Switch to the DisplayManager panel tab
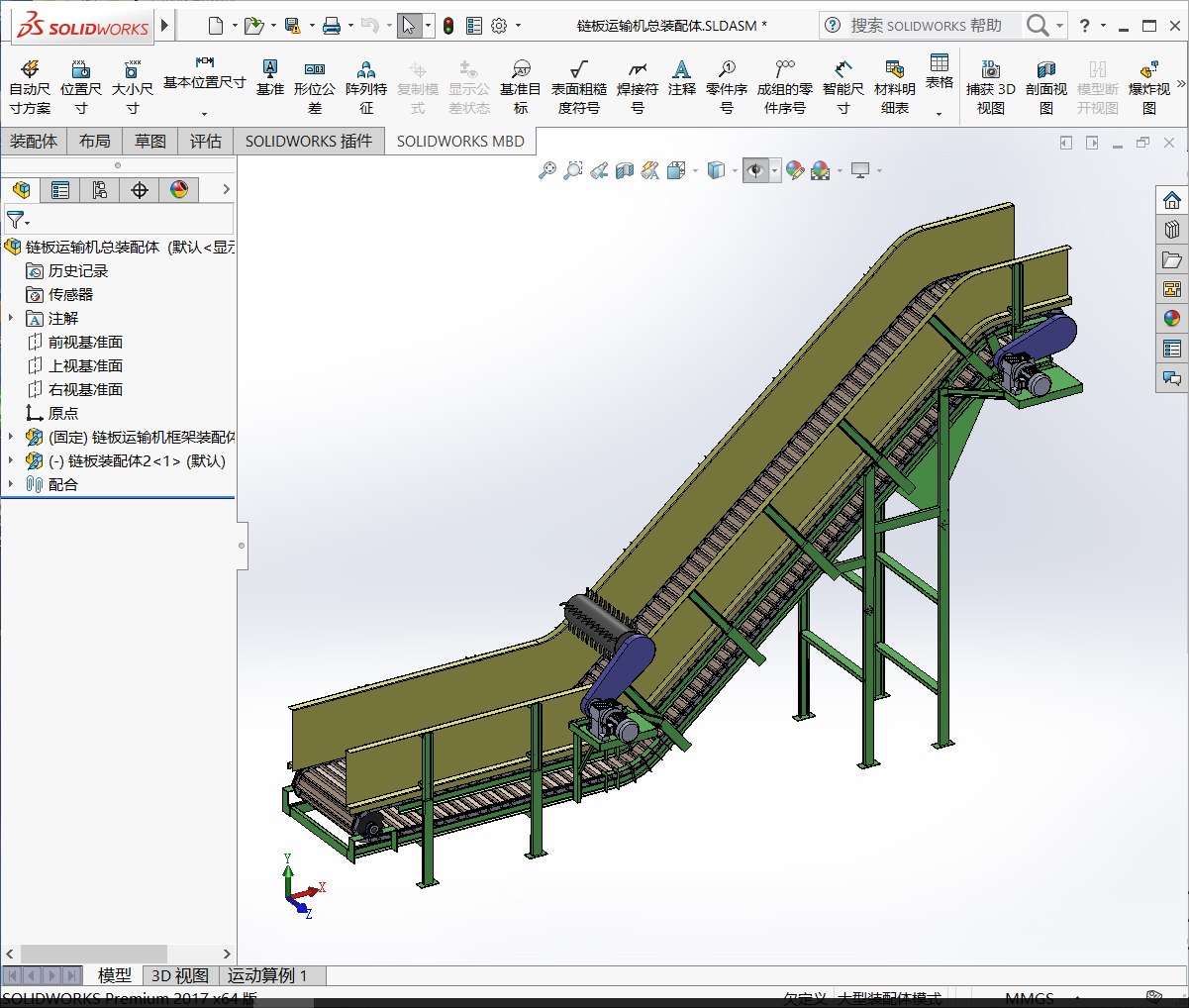Screen dimensions: 1189x1008 [179, 189]
